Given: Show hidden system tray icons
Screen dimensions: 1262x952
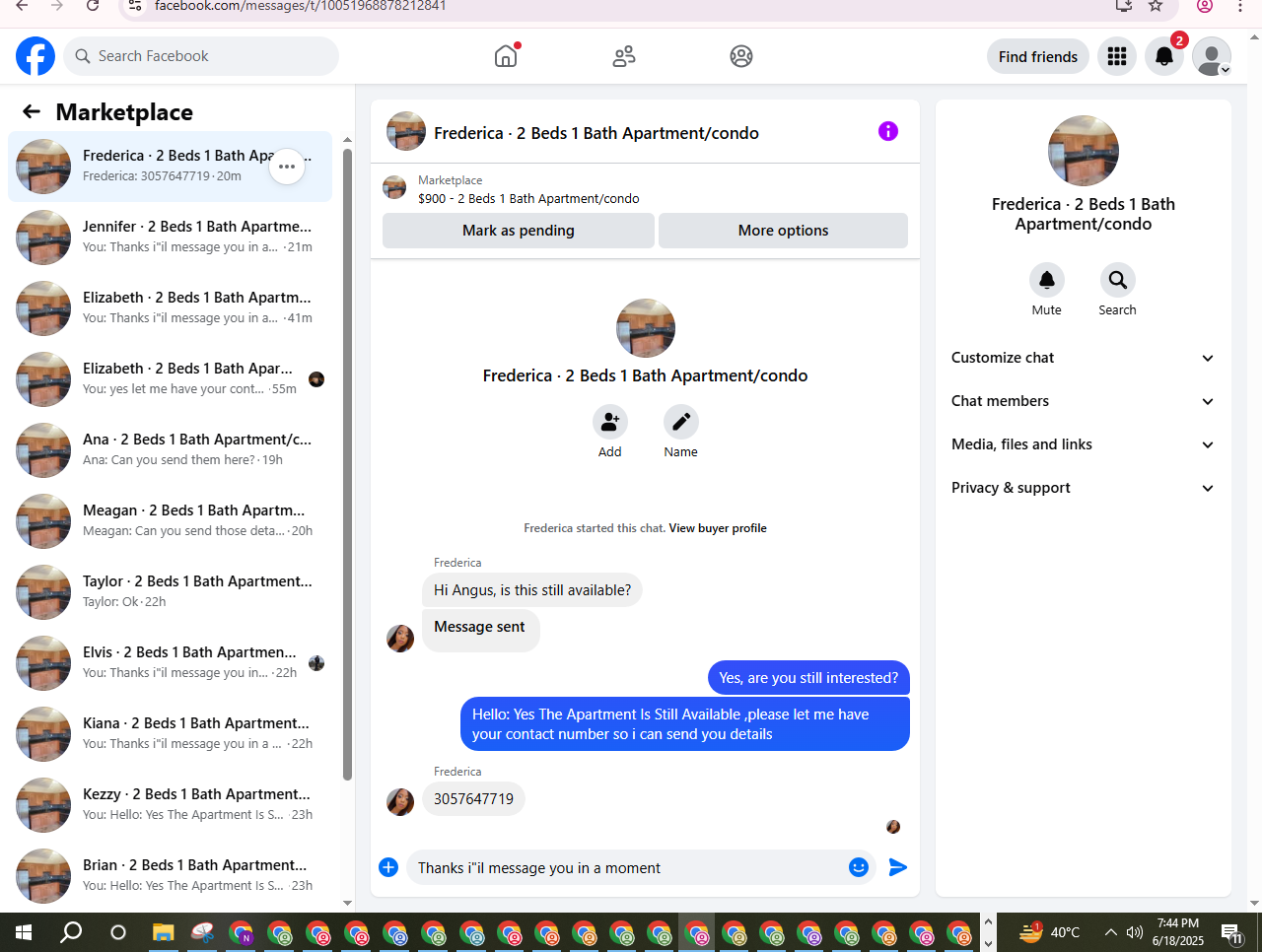Looking at the screenshot, I should click(1110, 932).
